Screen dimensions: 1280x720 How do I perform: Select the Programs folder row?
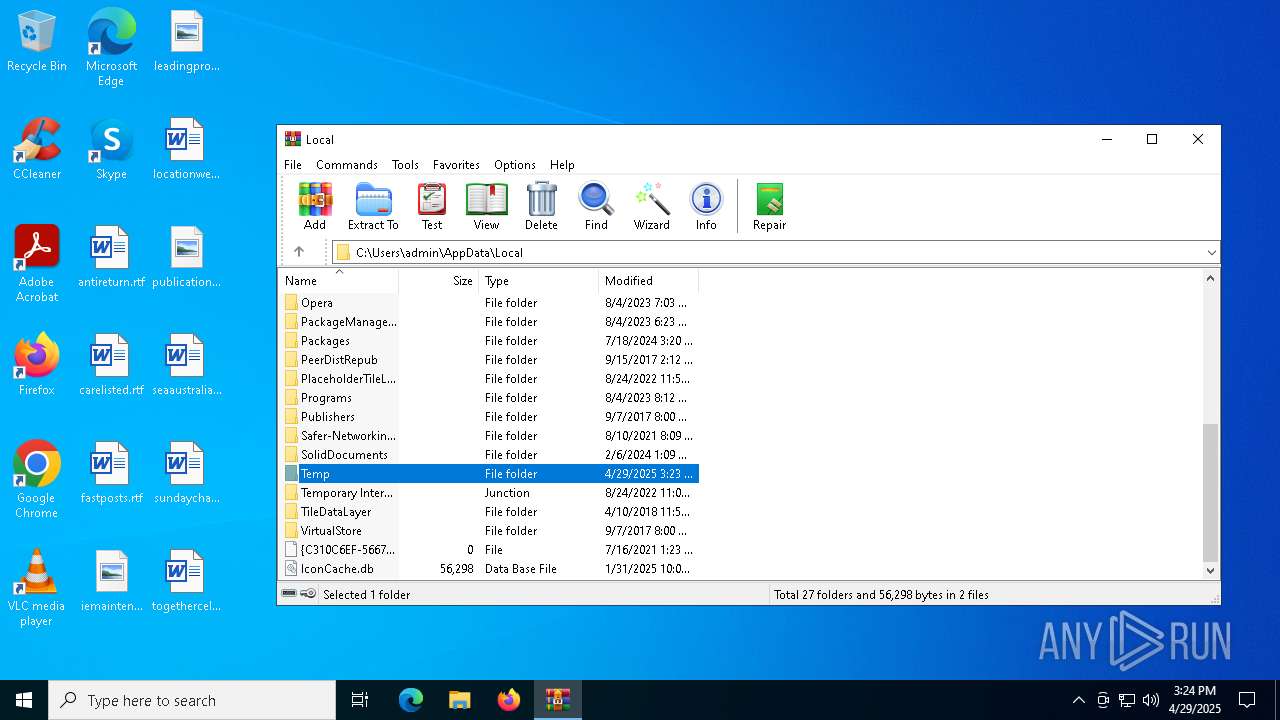click(488, 398)
